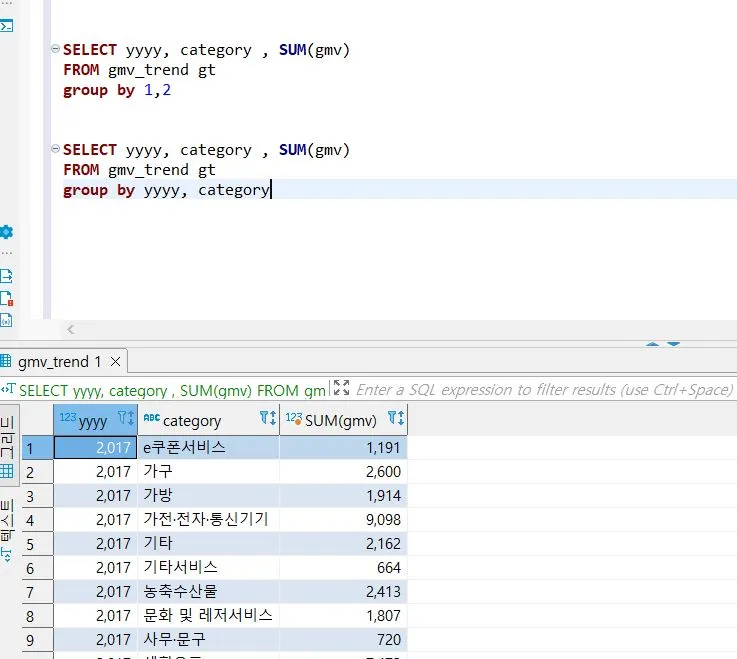The image size is (737, 659).
Task: Click the expand filter panel icon
Action: (341, 388)
